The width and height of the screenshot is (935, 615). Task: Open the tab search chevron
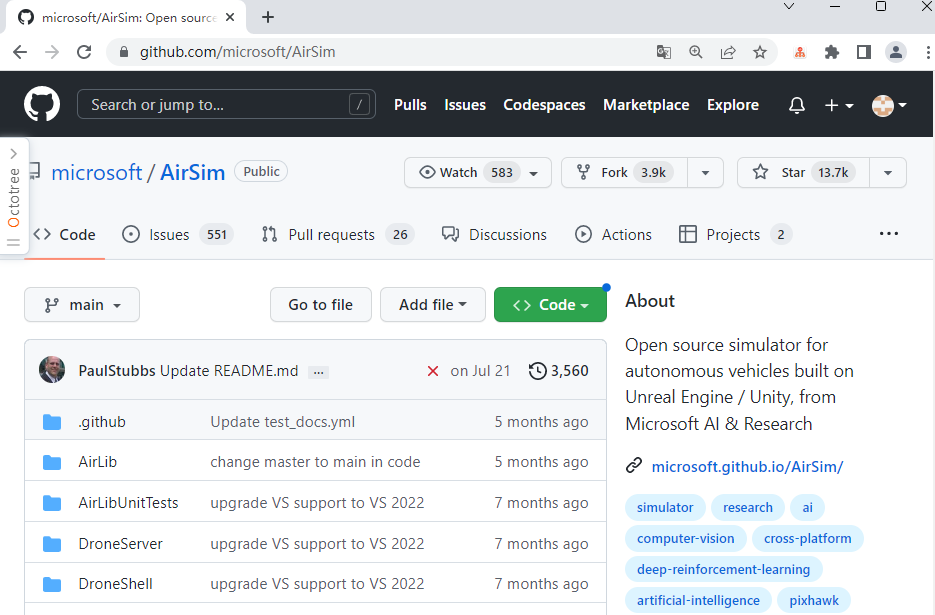point(789,7)
